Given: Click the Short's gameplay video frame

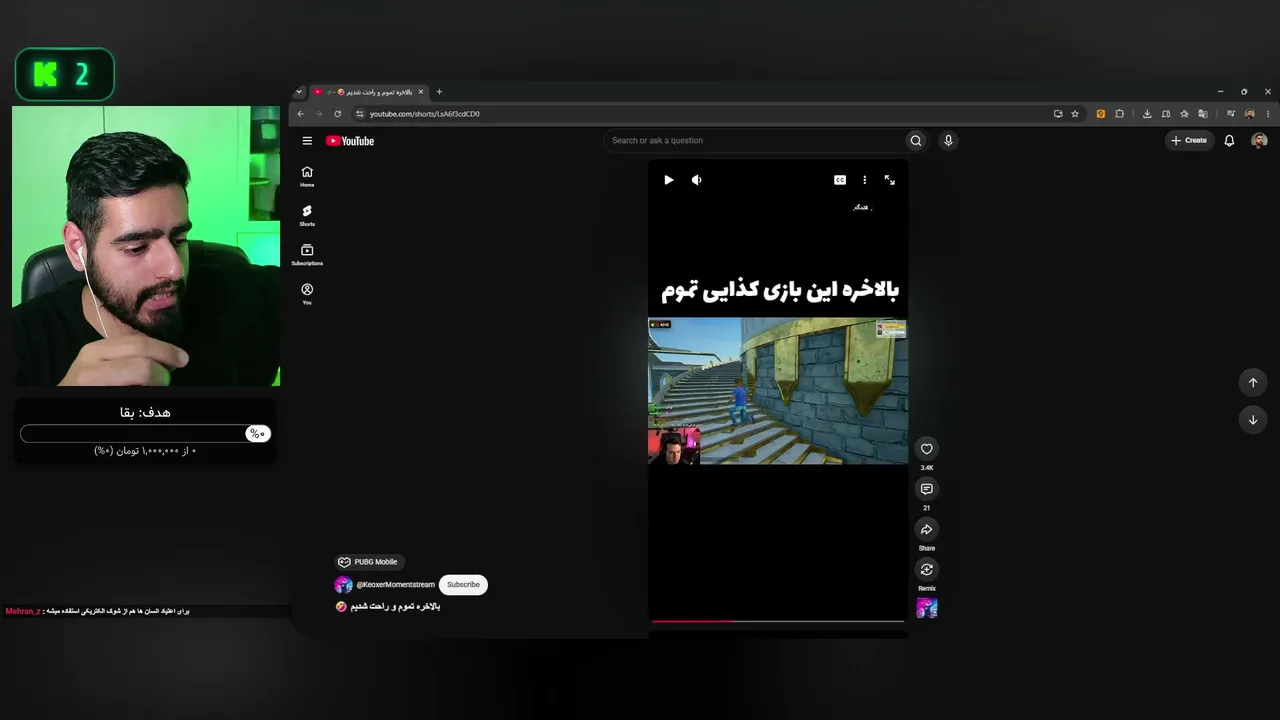Looking at the screenshot, I should click(778, 391).
